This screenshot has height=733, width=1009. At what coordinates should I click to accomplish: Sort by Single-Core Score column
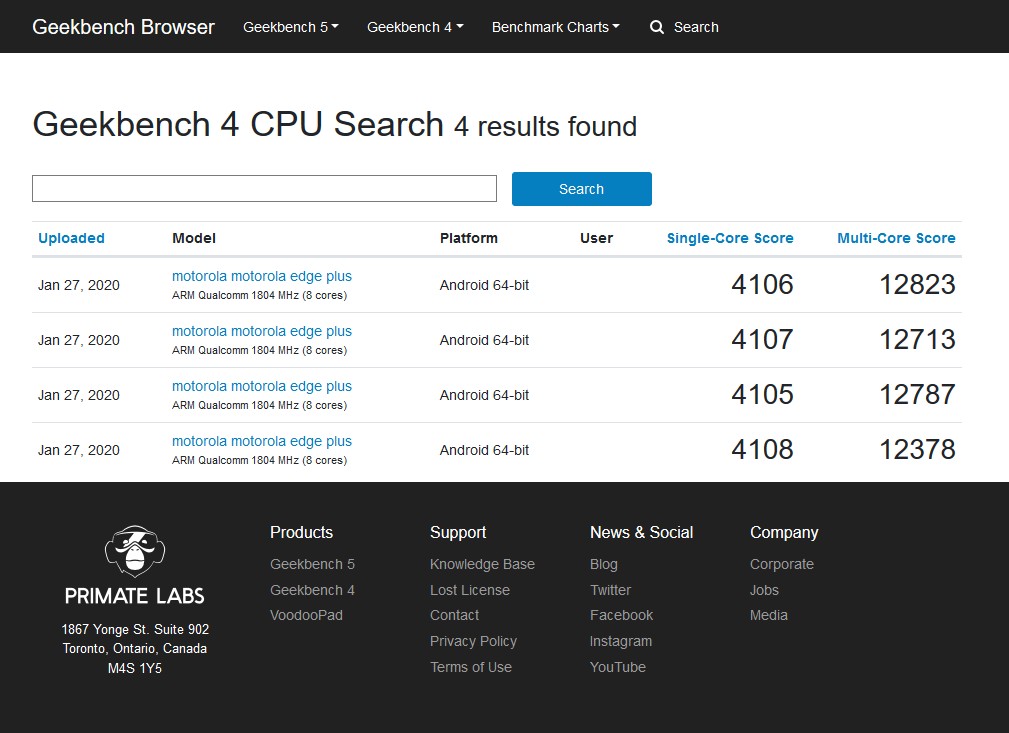tap(730, 238)
